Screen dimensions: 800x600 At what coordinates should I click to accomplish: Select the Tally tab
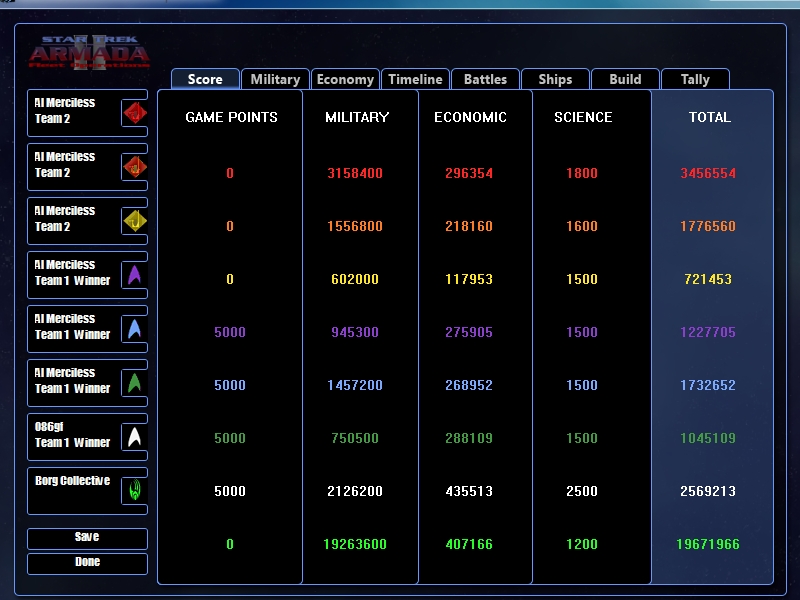click(695, 79)
